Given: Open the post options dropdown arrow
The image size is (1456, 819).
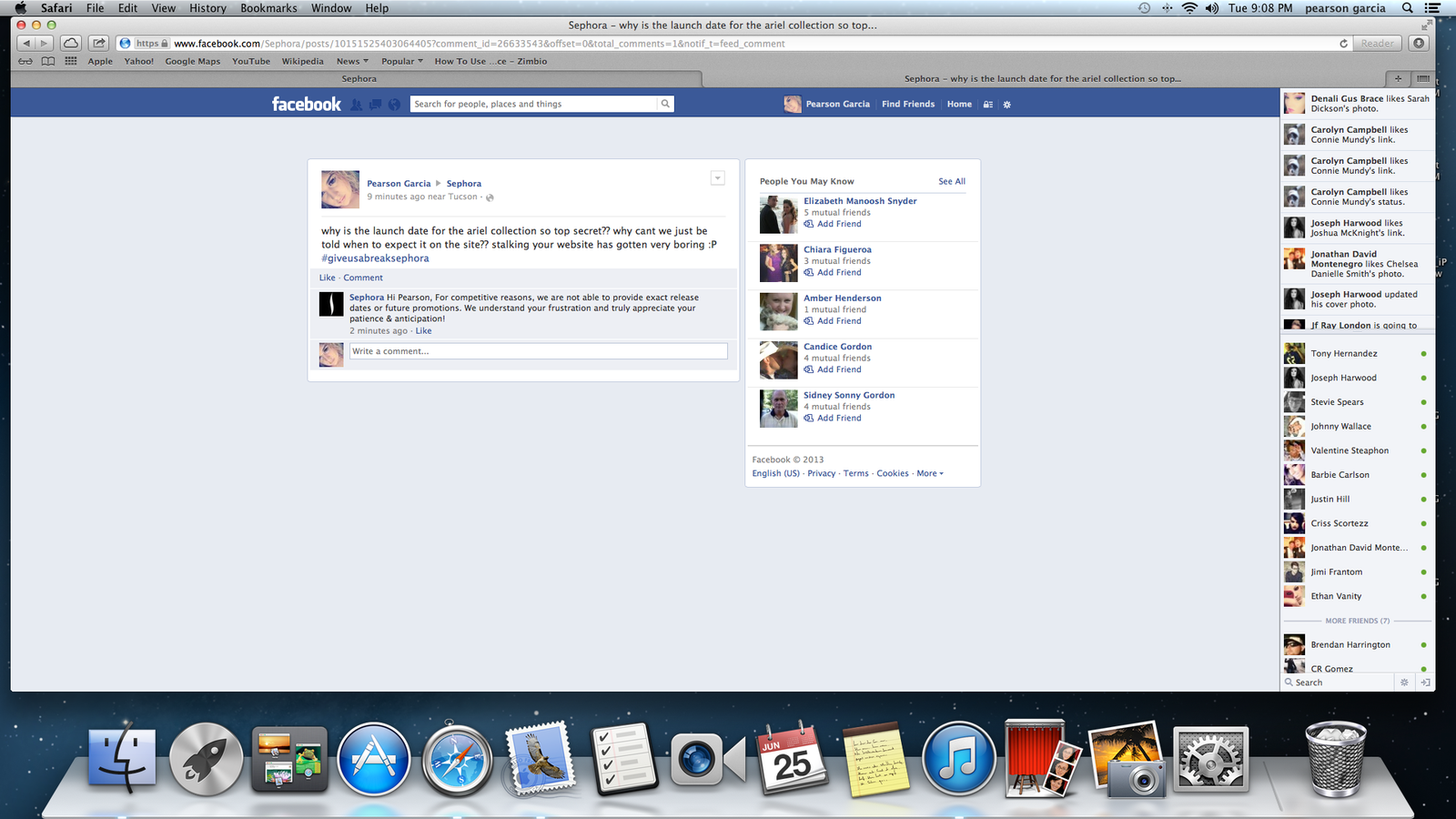Looking at the screenshot, I should (x=717, y=178).
